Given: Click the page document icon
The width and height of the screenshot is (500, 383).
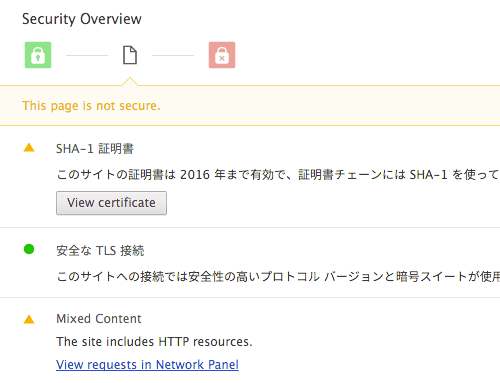Looking at the screenshot, I should 130,55.
